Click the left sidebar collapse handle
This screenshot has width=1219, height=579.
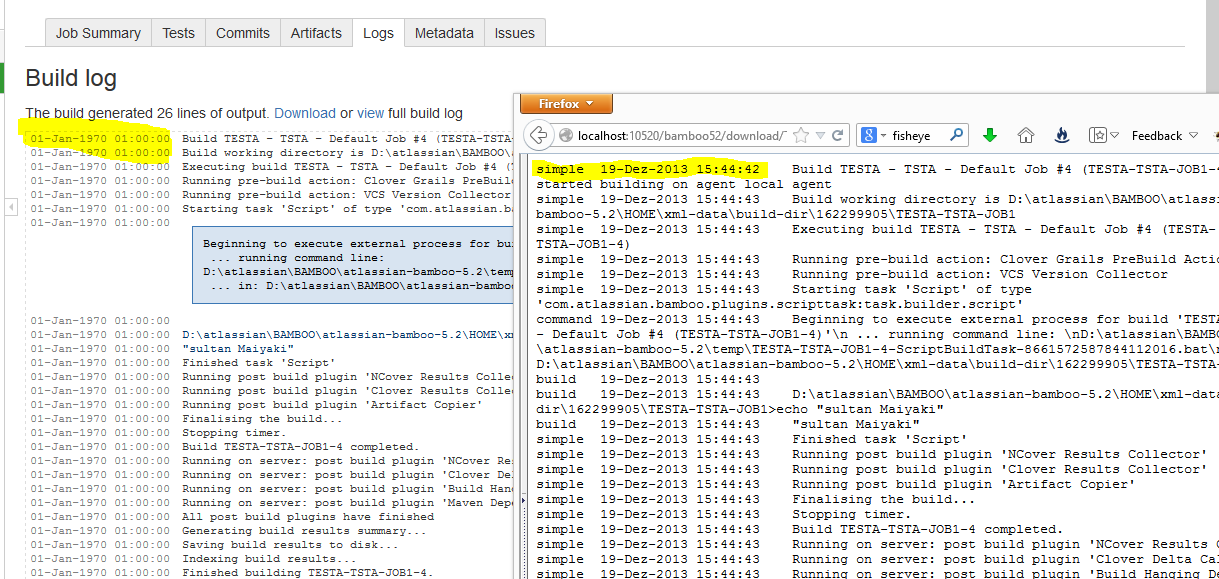(x=11, y=207)
